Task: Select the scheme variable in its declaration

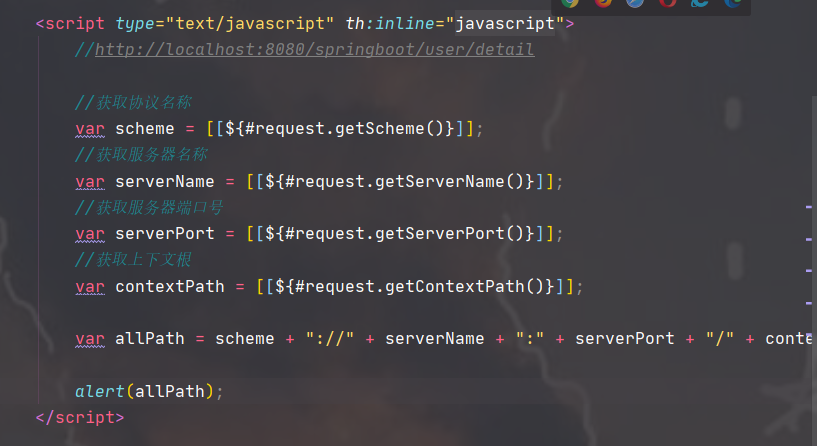Action: [144, 129]
